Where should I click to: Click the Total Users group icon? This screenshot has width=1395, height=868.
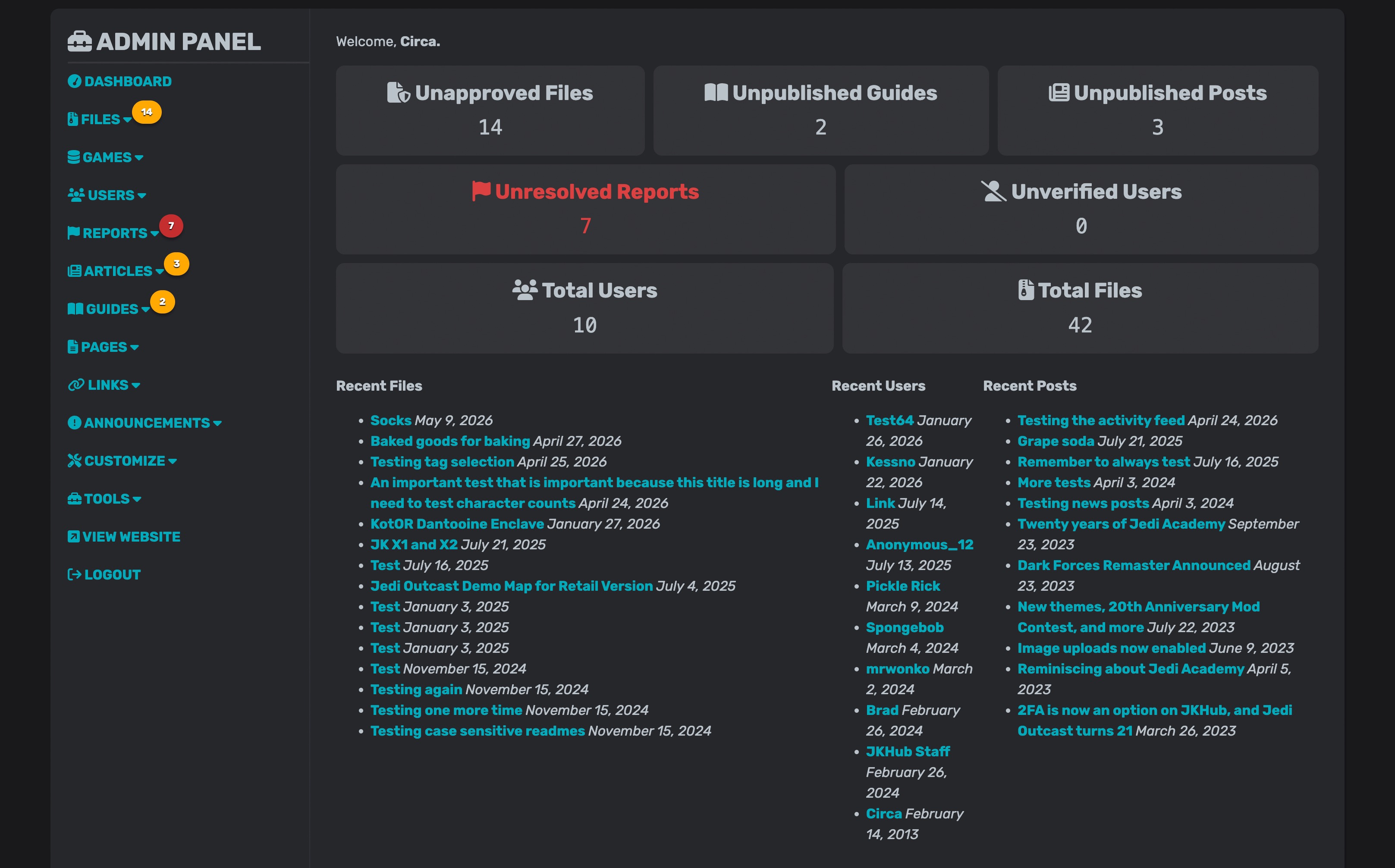click(525, 290)
